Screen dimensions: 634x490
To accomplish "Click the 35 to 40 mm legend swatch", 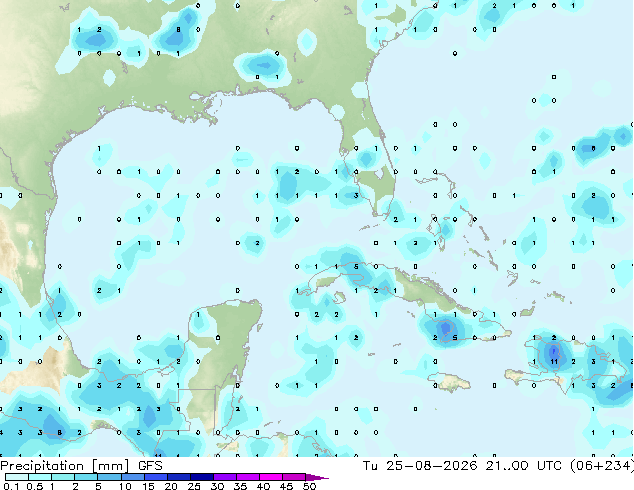I will coord(247,477).
